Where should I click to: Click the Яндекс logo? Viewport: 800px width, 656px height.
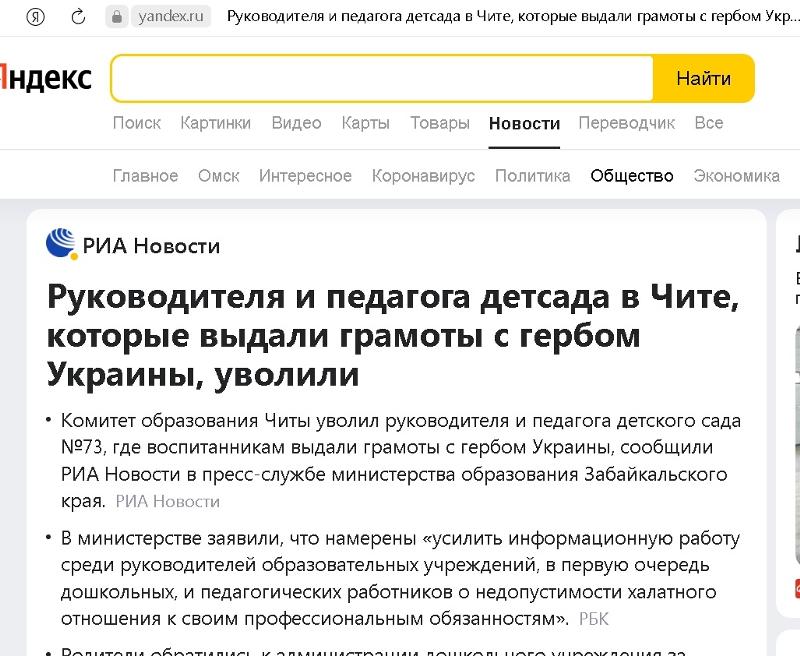(x=46, y=78)
